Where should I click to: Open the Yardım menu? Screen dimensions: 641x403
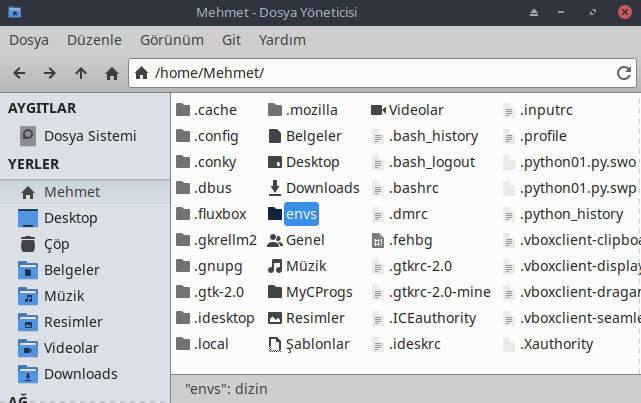click(282, 40)
